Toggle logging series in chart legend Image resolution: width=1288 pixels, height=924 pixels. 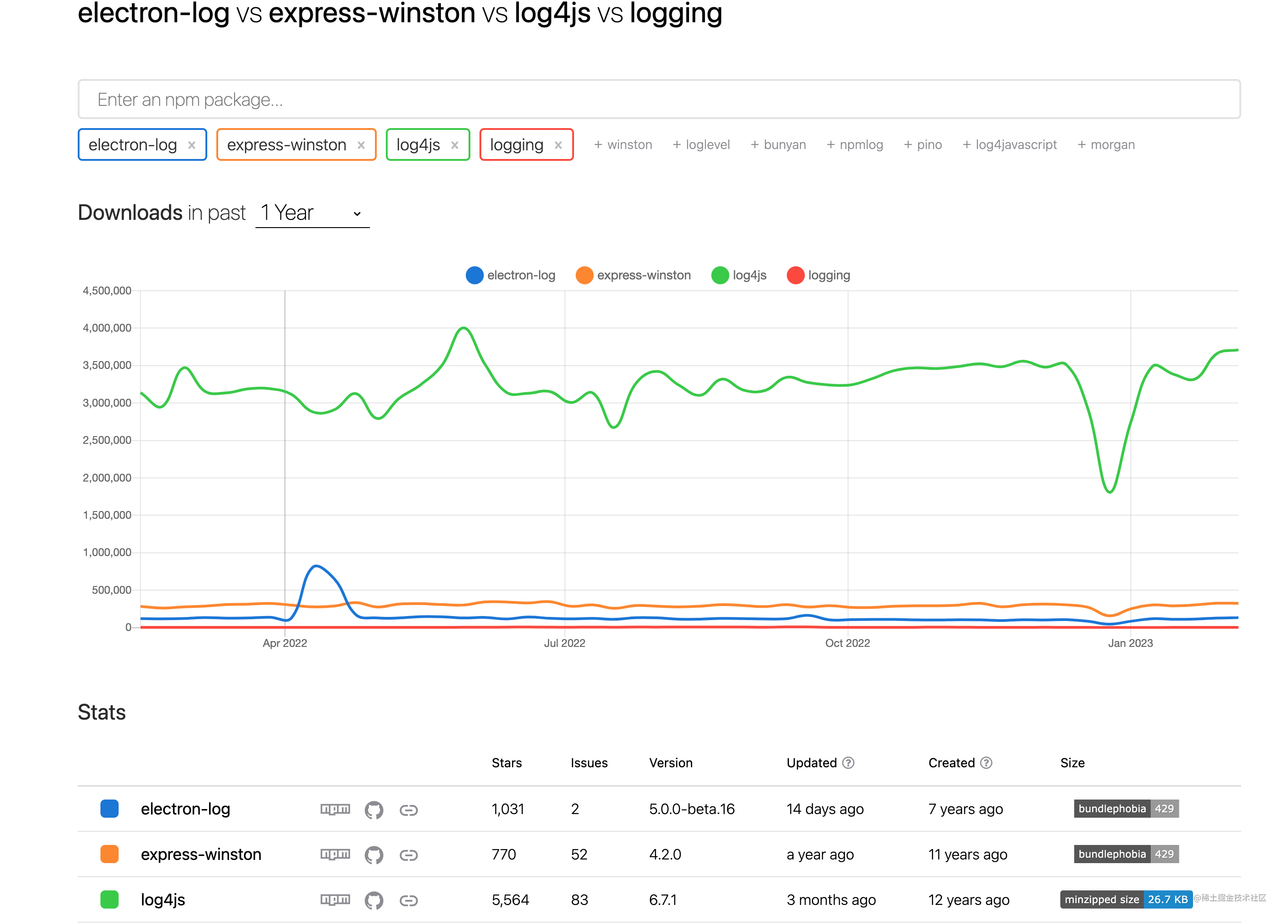click(x=819, y=275)
